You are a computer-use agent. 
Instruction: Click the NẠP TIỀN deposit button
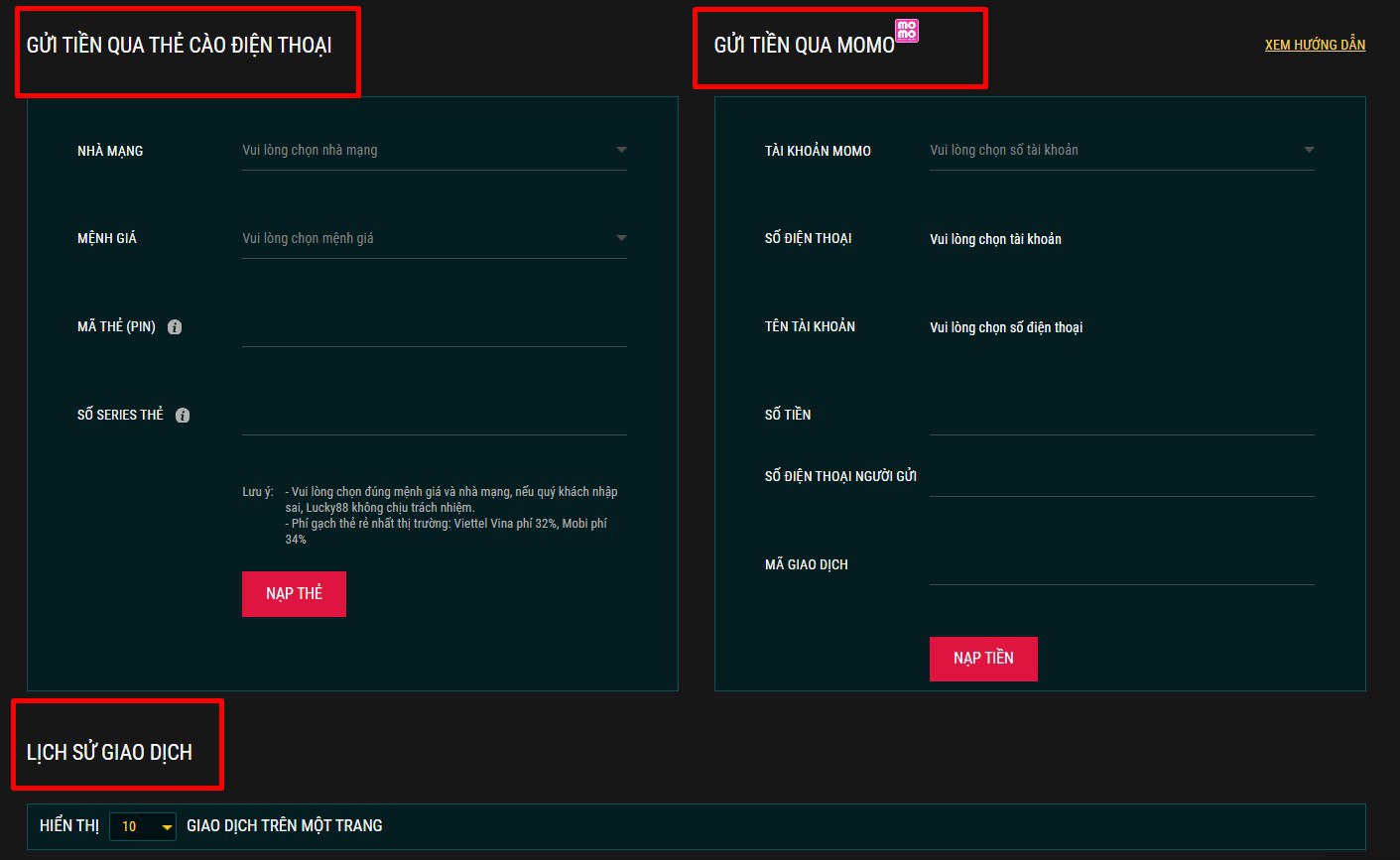point(983,659)
